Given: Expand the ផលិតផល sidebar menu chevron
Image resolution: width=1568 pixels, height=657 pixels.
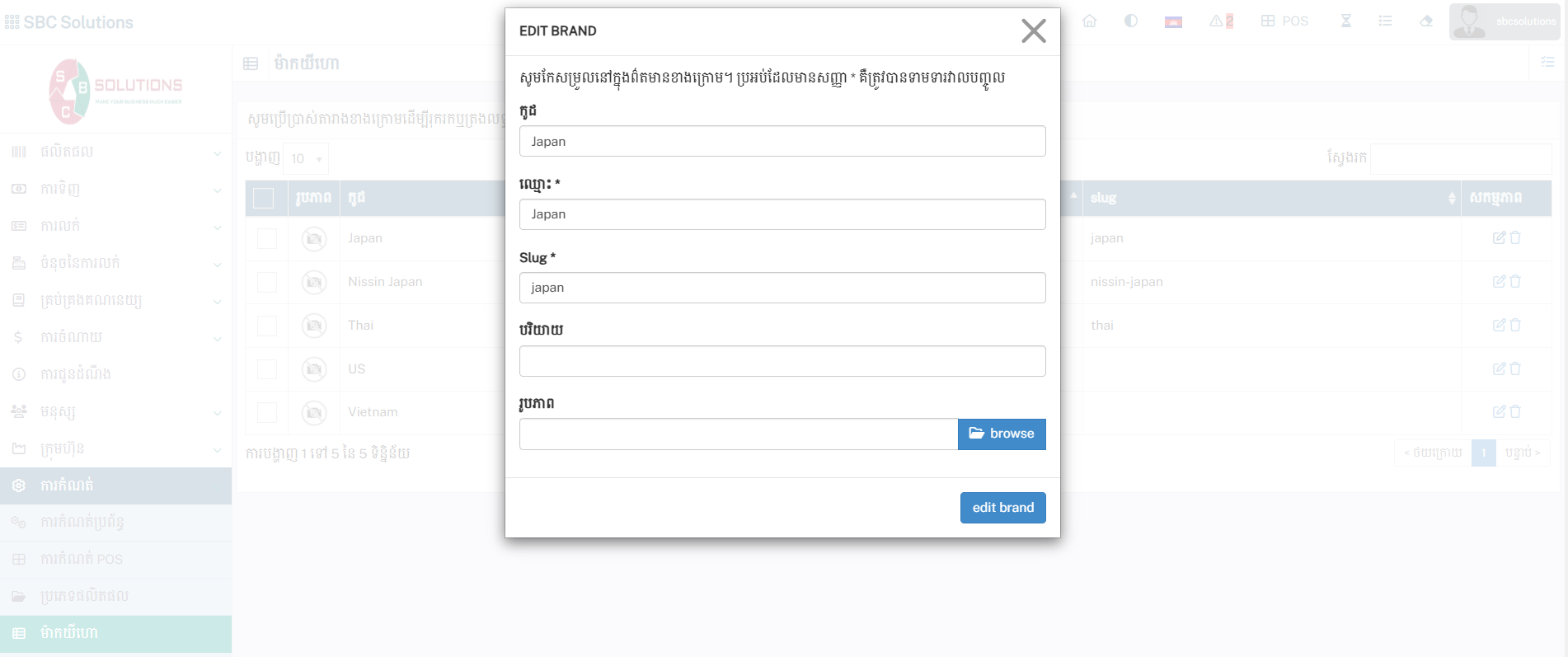Looking at the screenshot, I should (x=217, y=153).
